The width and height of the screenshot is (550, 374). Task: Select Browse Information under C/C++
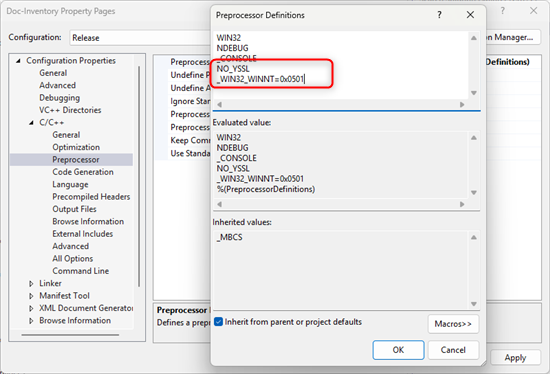point(88,221)
